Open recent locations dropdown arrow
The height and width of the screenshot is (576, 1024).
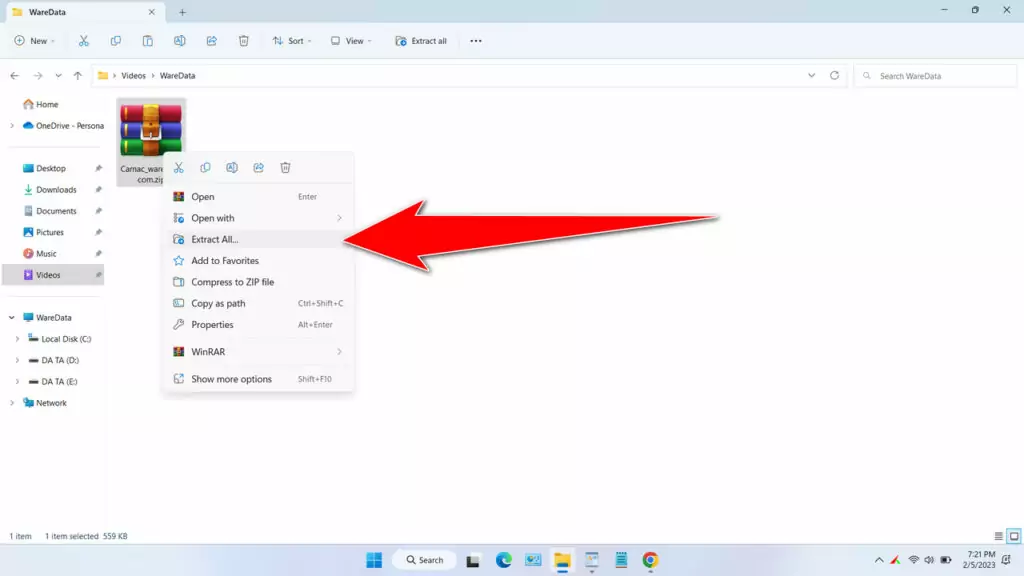pyautogui.click(x=58, y=76)
